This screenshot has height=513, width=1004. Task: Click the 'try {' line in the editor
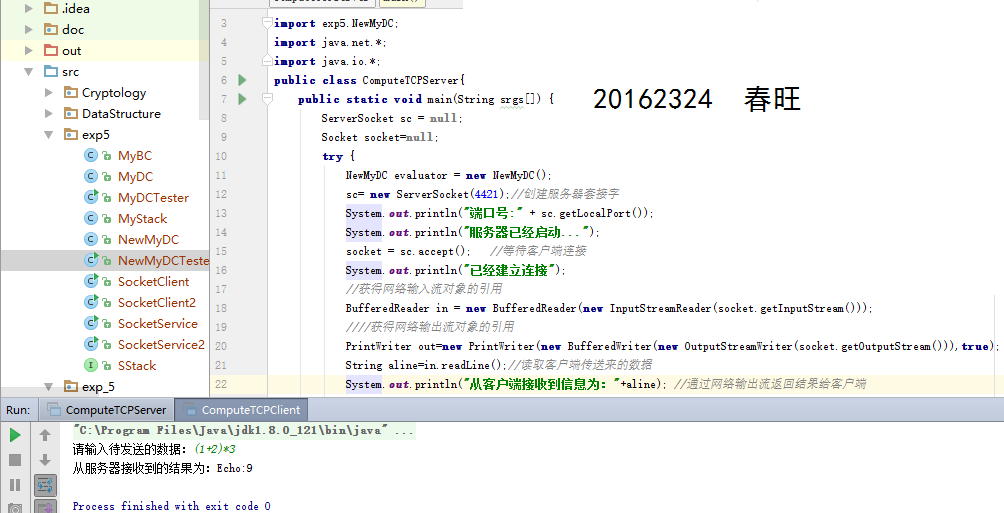coord(338,156)
